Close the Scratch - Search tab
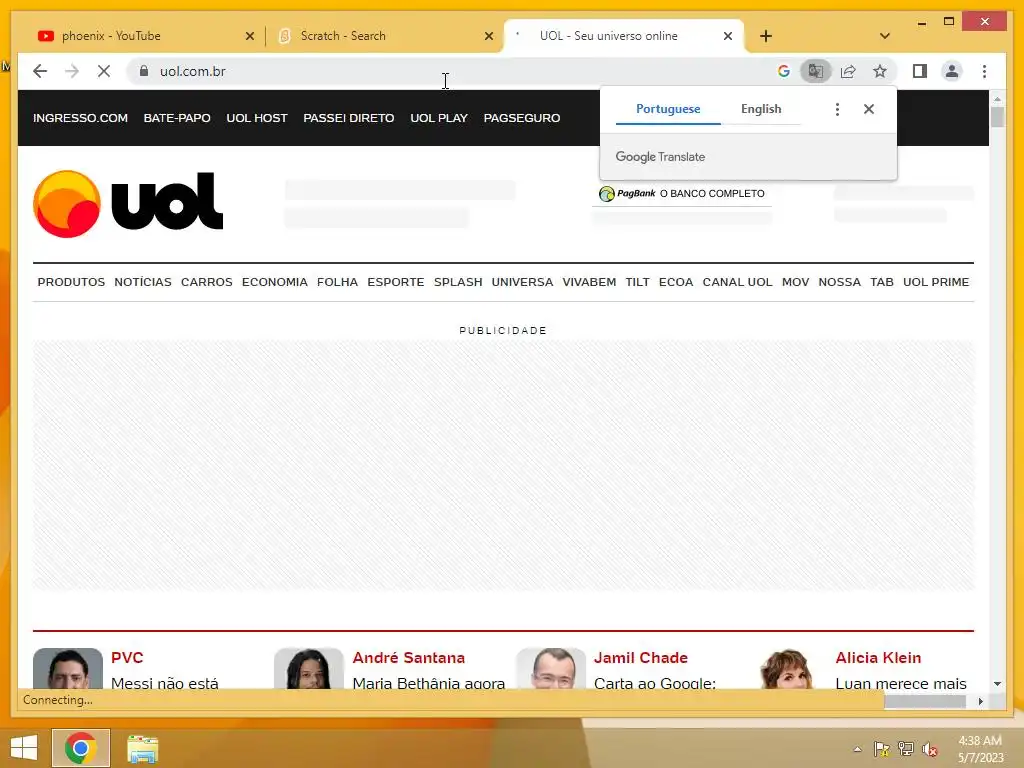Screen dimensions: 1024x768 pyautogui.click(x=488, y=36)
